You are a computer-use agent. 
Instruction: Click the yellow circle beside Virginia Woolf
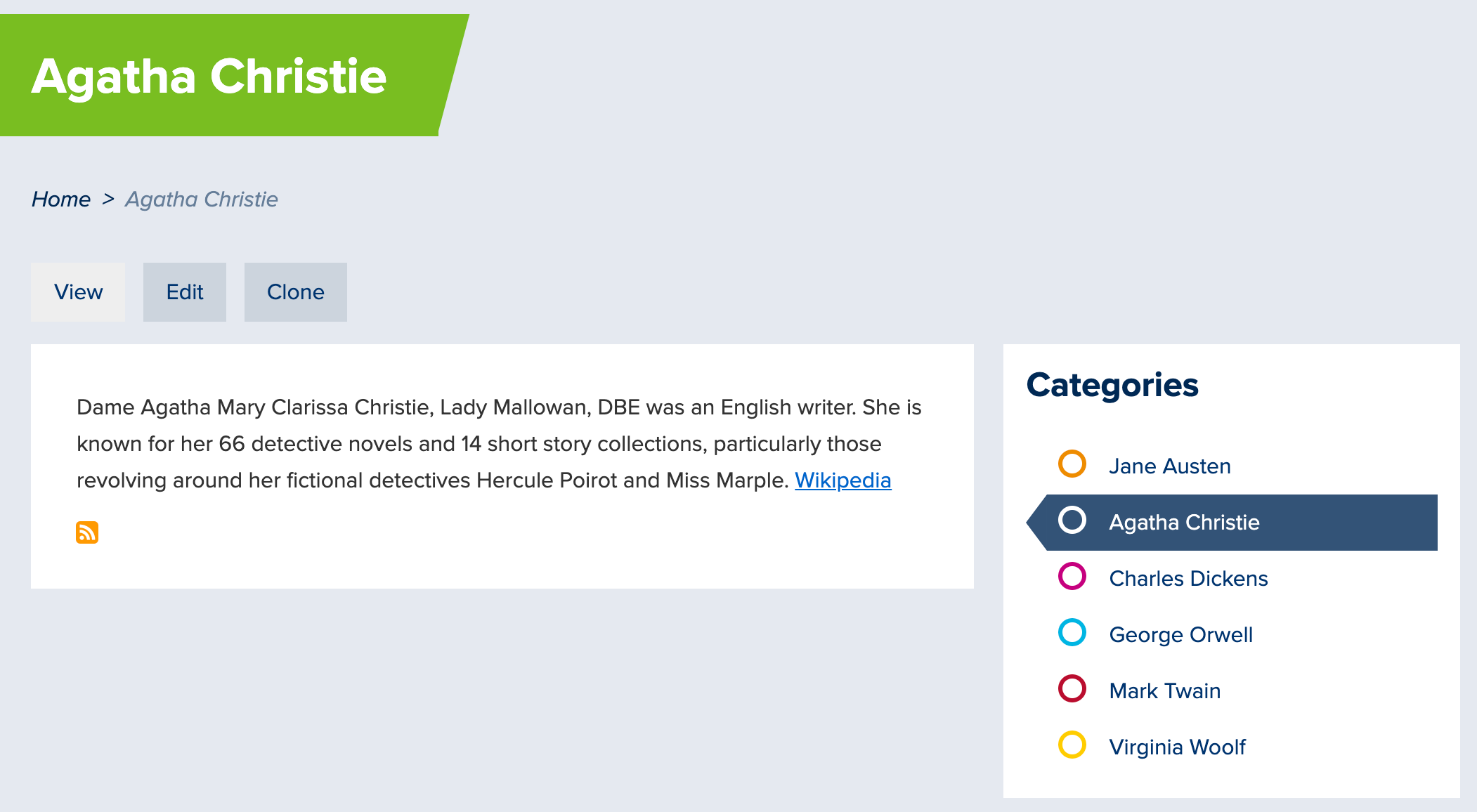1072,745
